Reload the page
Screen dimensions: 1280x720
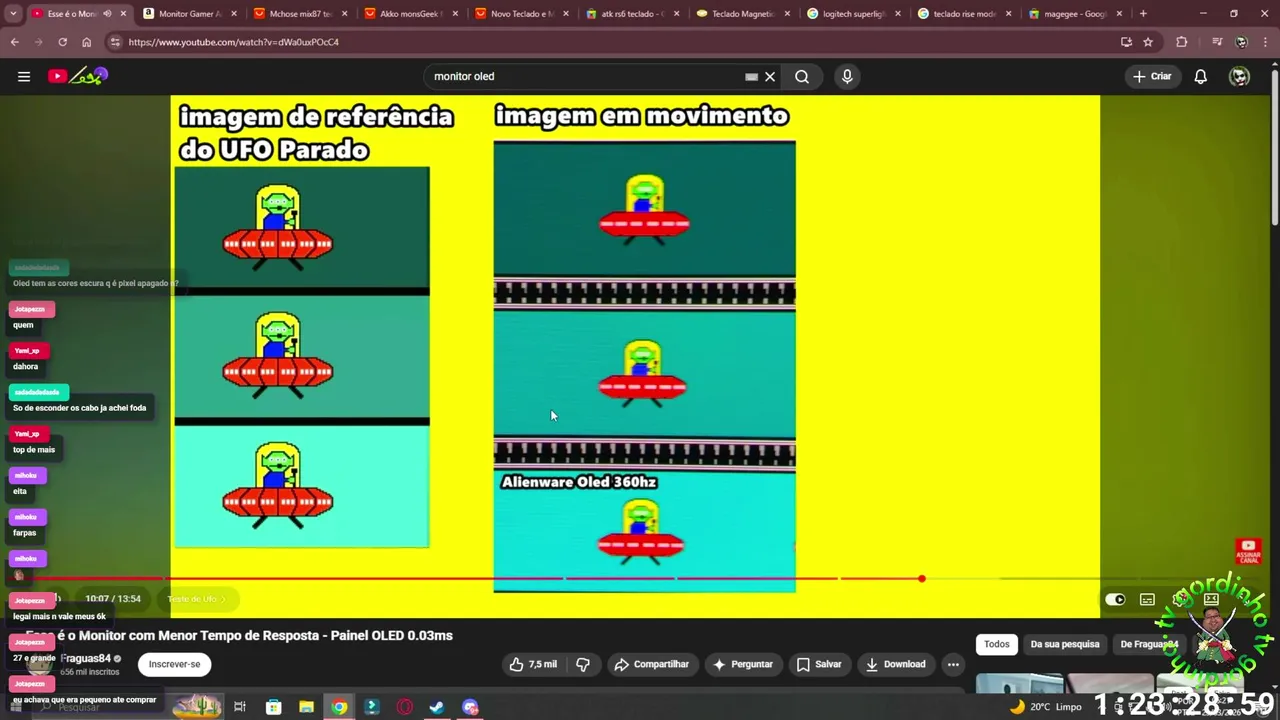62,42
